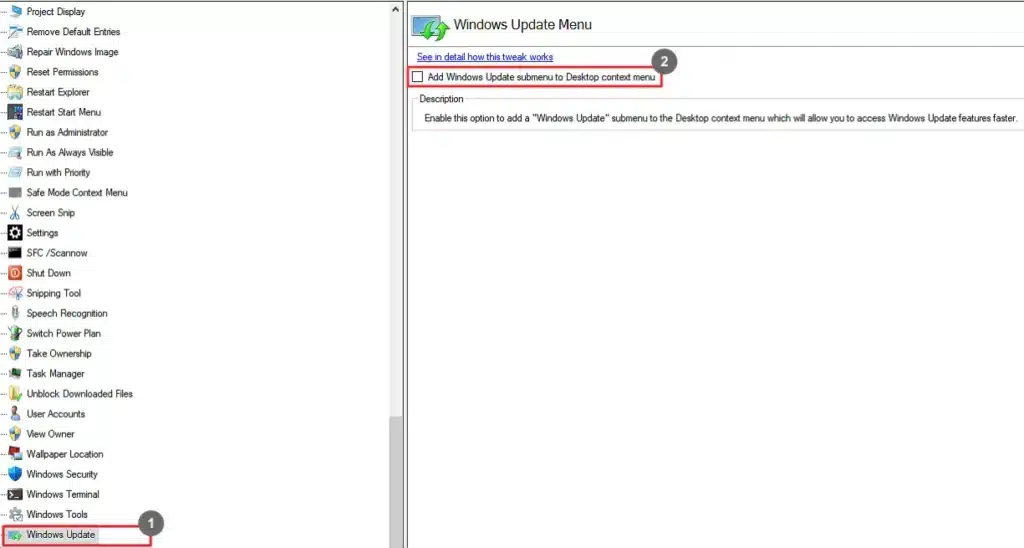Viewport: 1024px width, 548px height.
Task: Open Task Manager tree entry
Action: 55,374
